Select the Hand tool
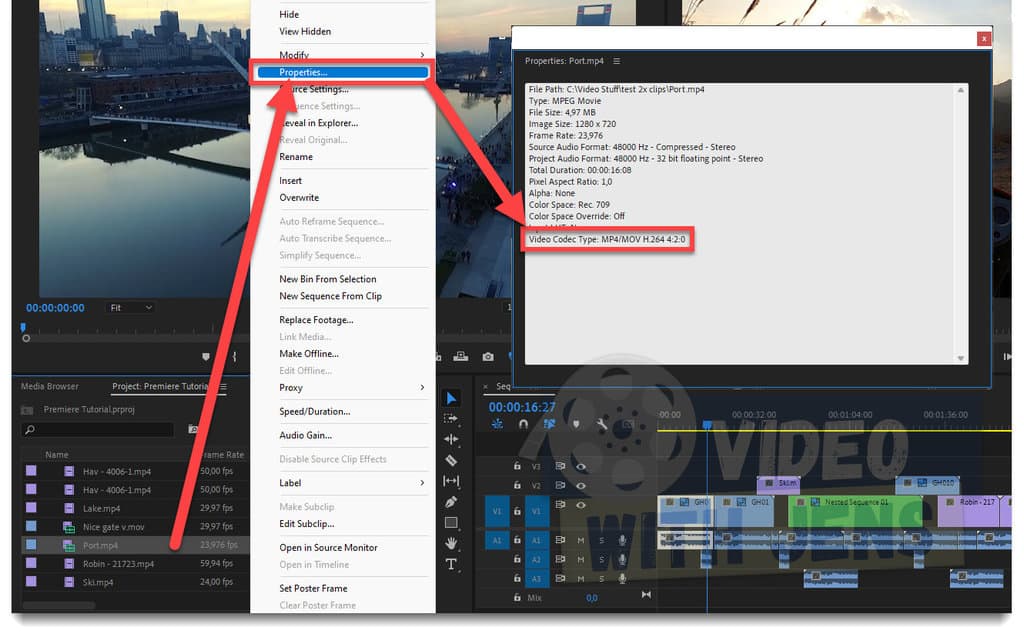 (451, 544)
